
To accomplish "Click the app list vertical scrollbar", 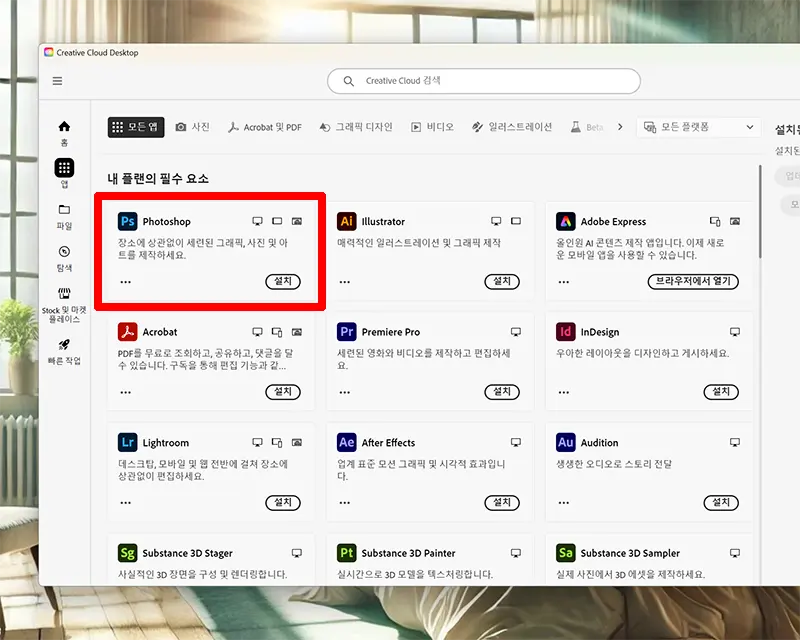I will tap(760, 211).
